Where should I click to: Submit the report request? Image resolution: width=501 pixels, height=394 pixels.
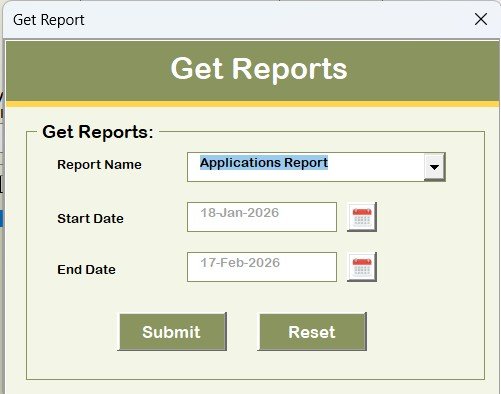pos(172,332)
